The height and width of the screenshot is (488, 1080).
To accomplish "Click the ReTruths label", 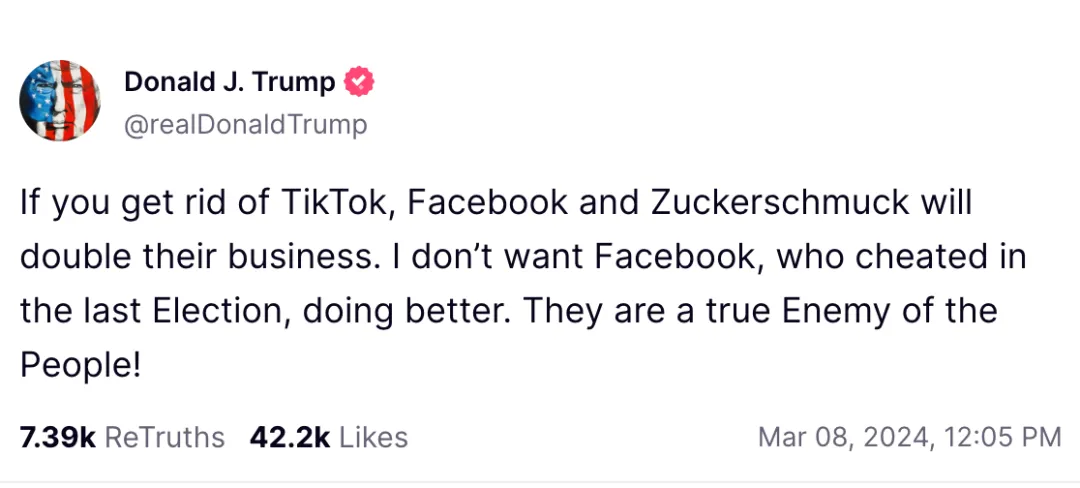I will pos(165,437).
